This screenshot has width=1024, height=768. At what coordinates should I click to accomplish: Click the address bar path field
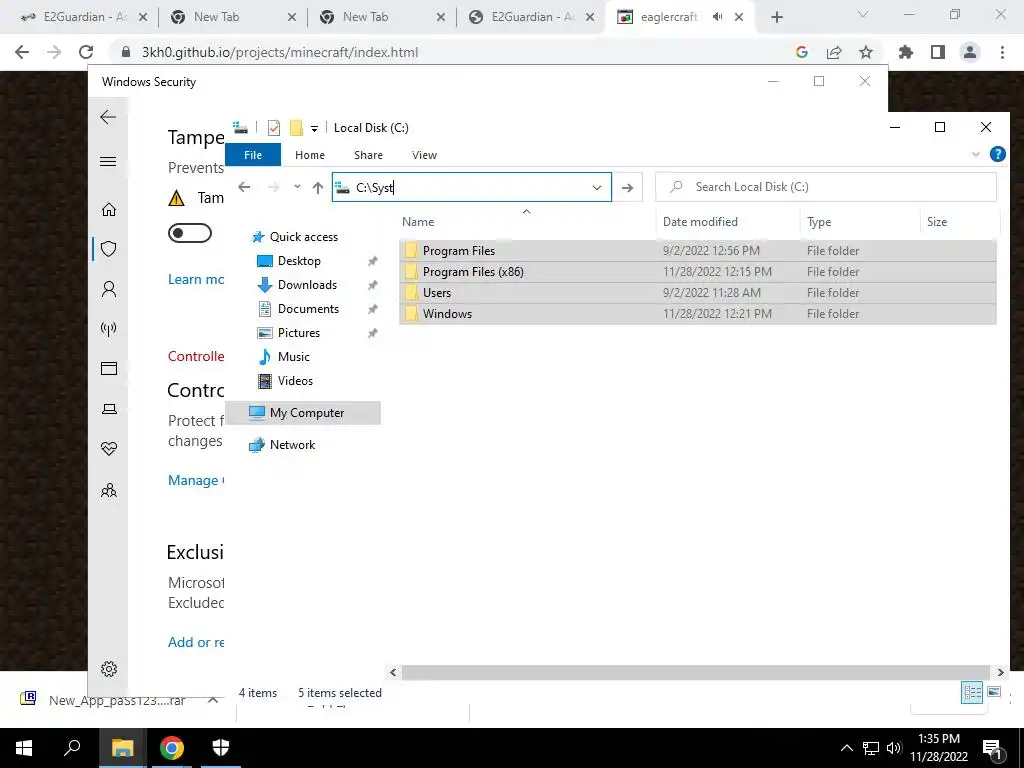pos(472,187)
